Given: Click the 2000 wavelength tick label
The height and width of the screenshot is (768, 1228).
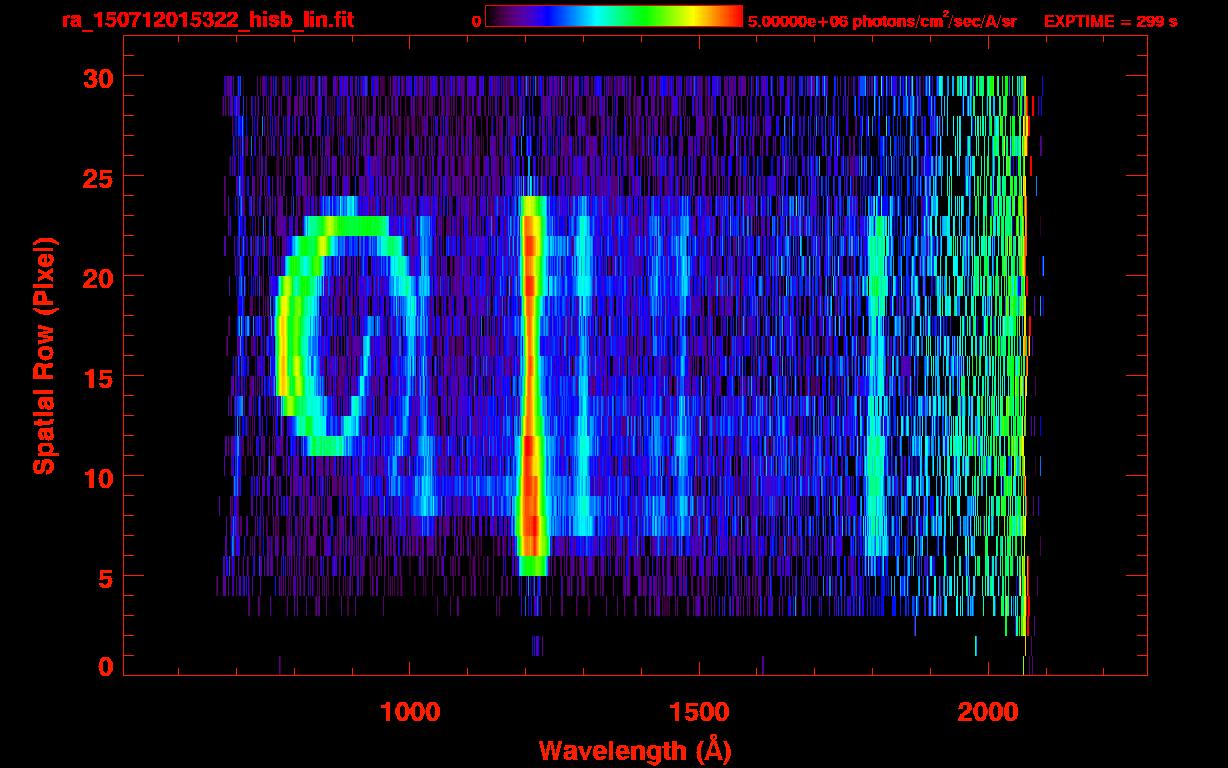Looking at the screenshot, I should 988,712.
